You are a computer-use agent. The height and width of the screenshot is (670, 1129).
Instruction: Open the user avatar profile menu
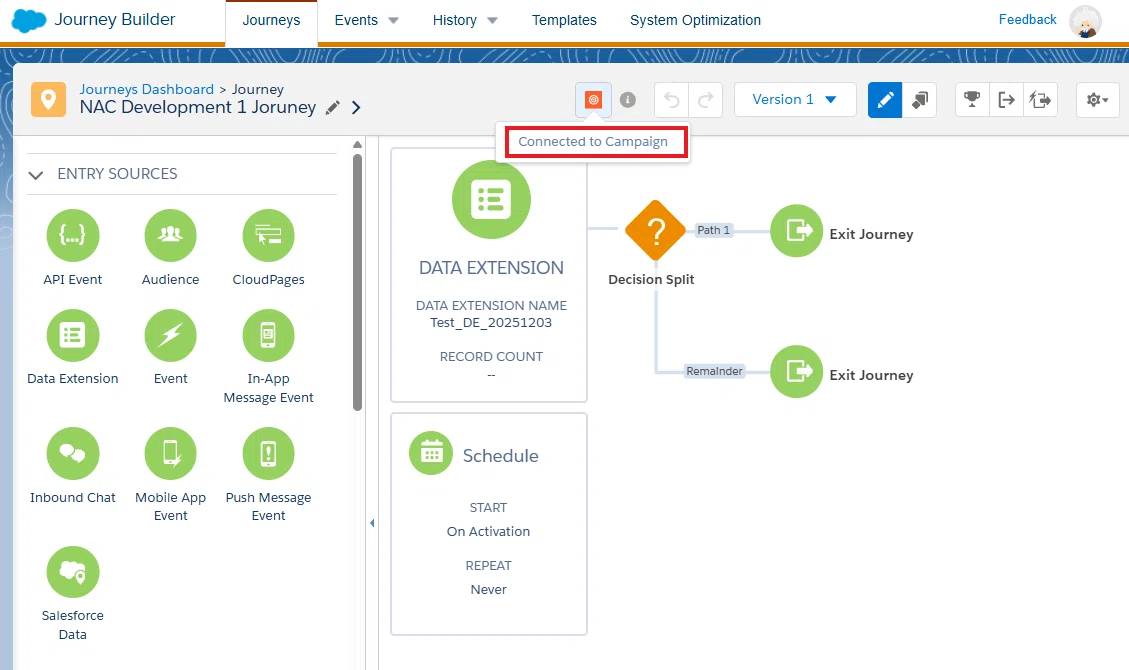pos(1085,21)
